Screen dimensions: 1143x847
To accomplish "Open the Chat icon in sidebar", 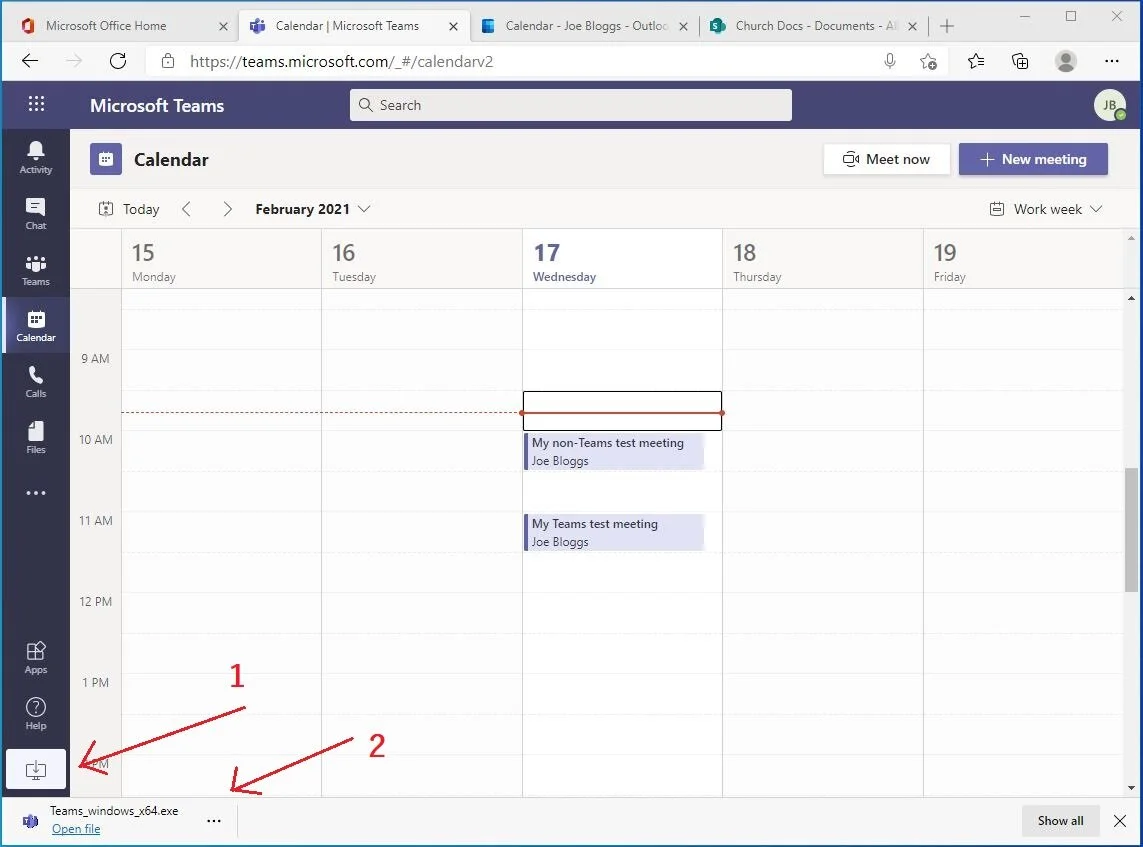I will click(x=36, y=214).
